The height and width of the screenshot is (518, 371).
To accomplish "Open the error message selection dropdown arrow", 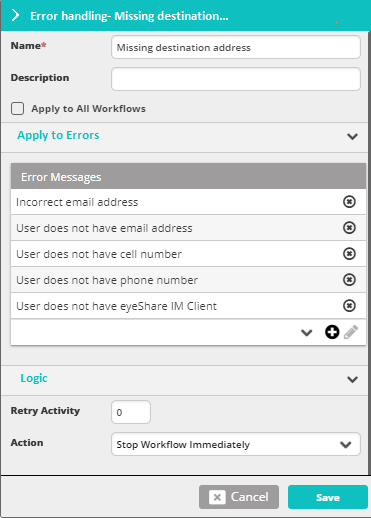I will pos(306,332).
